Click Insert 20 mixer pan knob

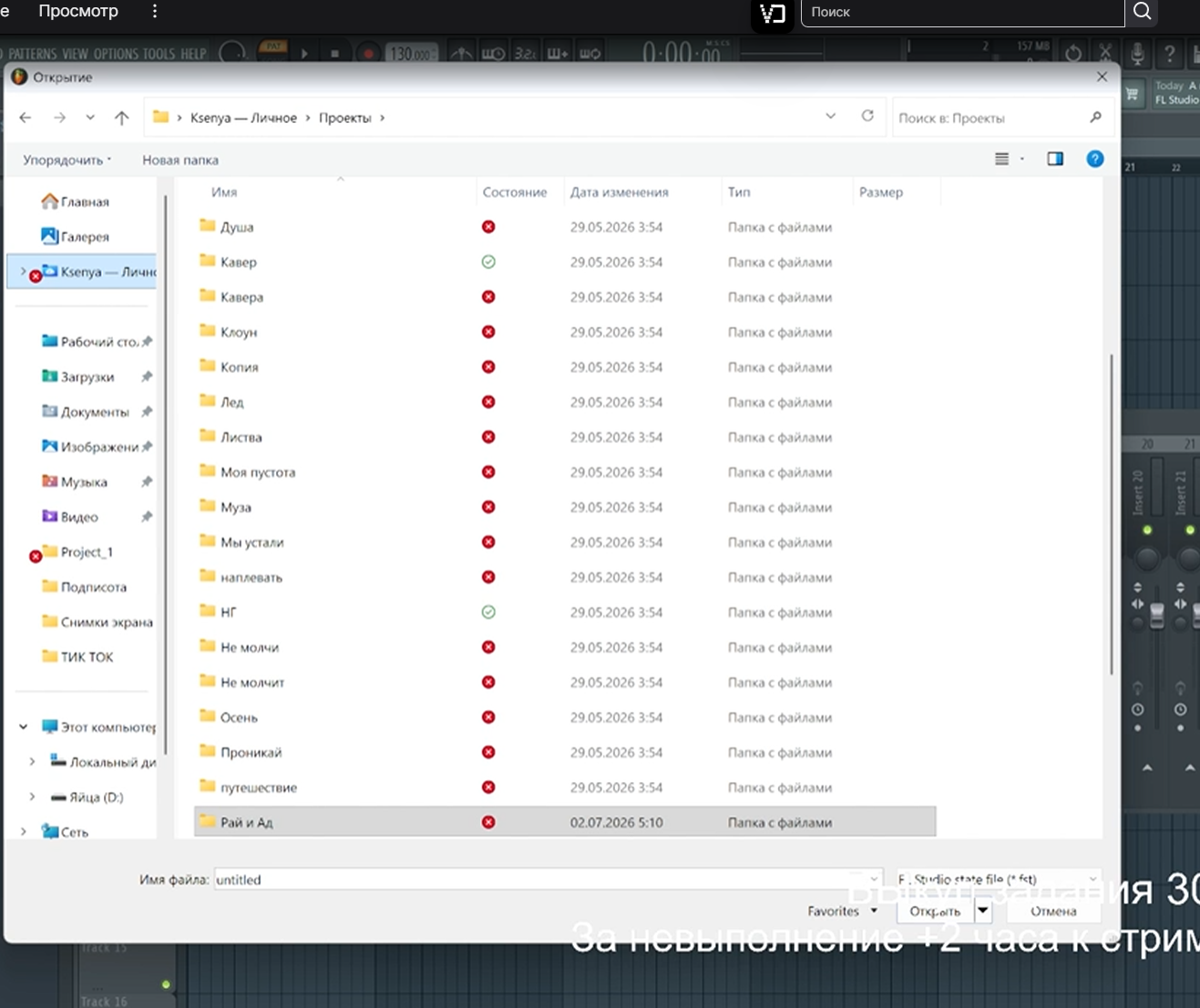1147,557
